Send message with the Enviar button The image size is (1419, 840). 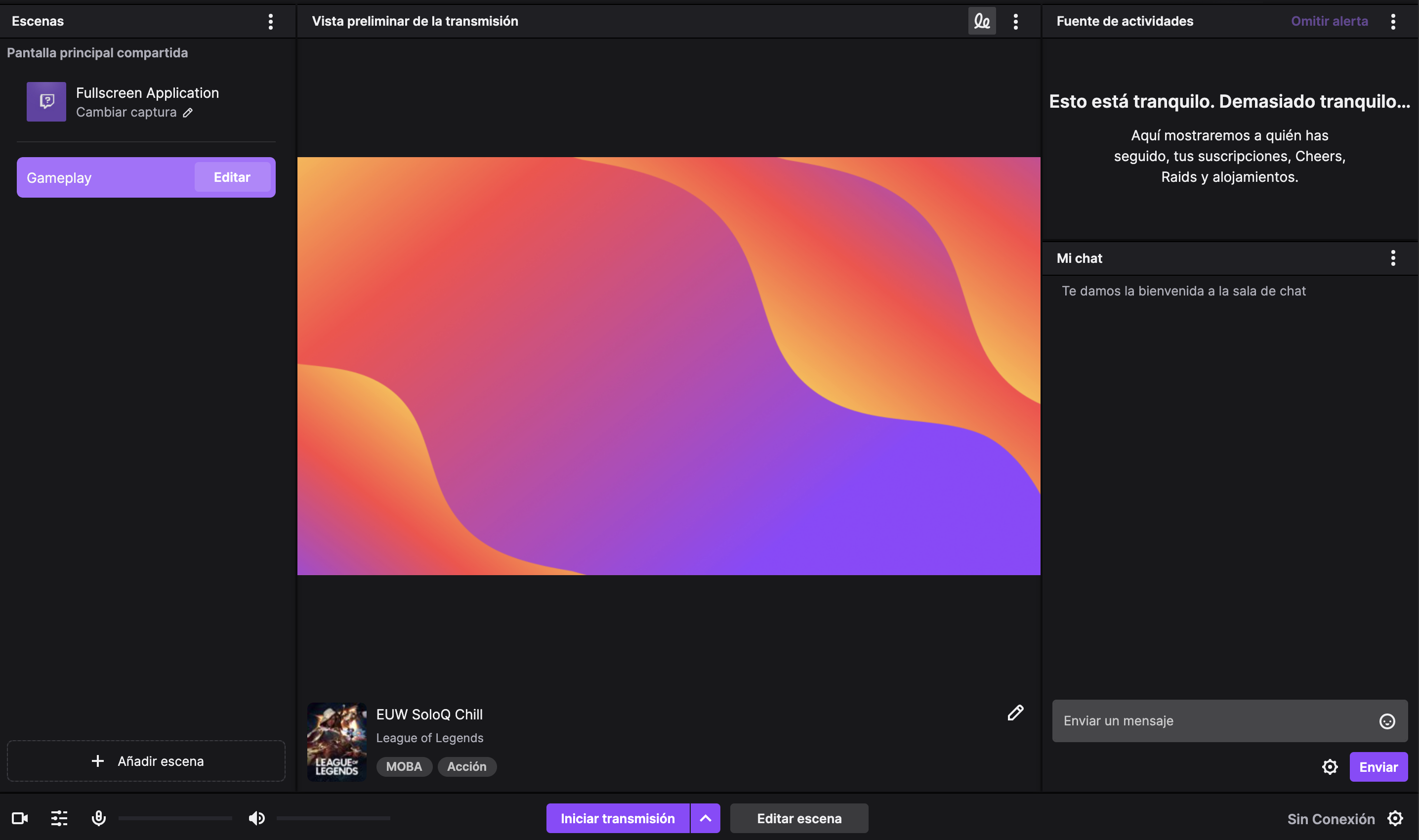(x=1378, y=767)
